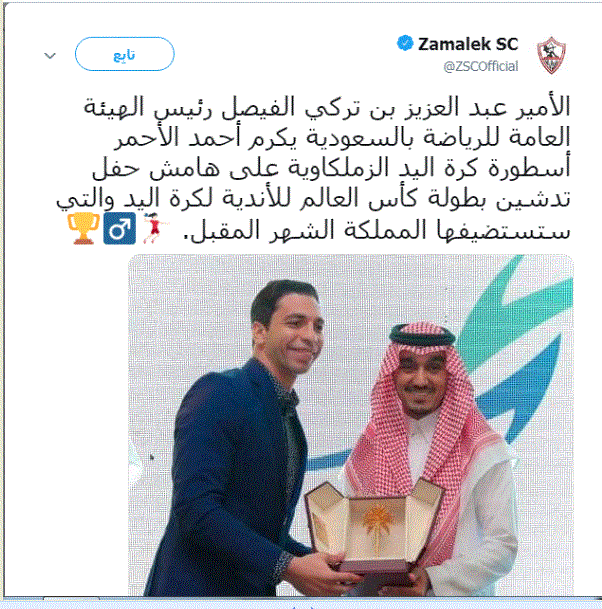Click the Zamalek club crest avatar
Image resolution: width=602 pixels, height=609 pixels.
pyautogui.click(x=552, y=55)
